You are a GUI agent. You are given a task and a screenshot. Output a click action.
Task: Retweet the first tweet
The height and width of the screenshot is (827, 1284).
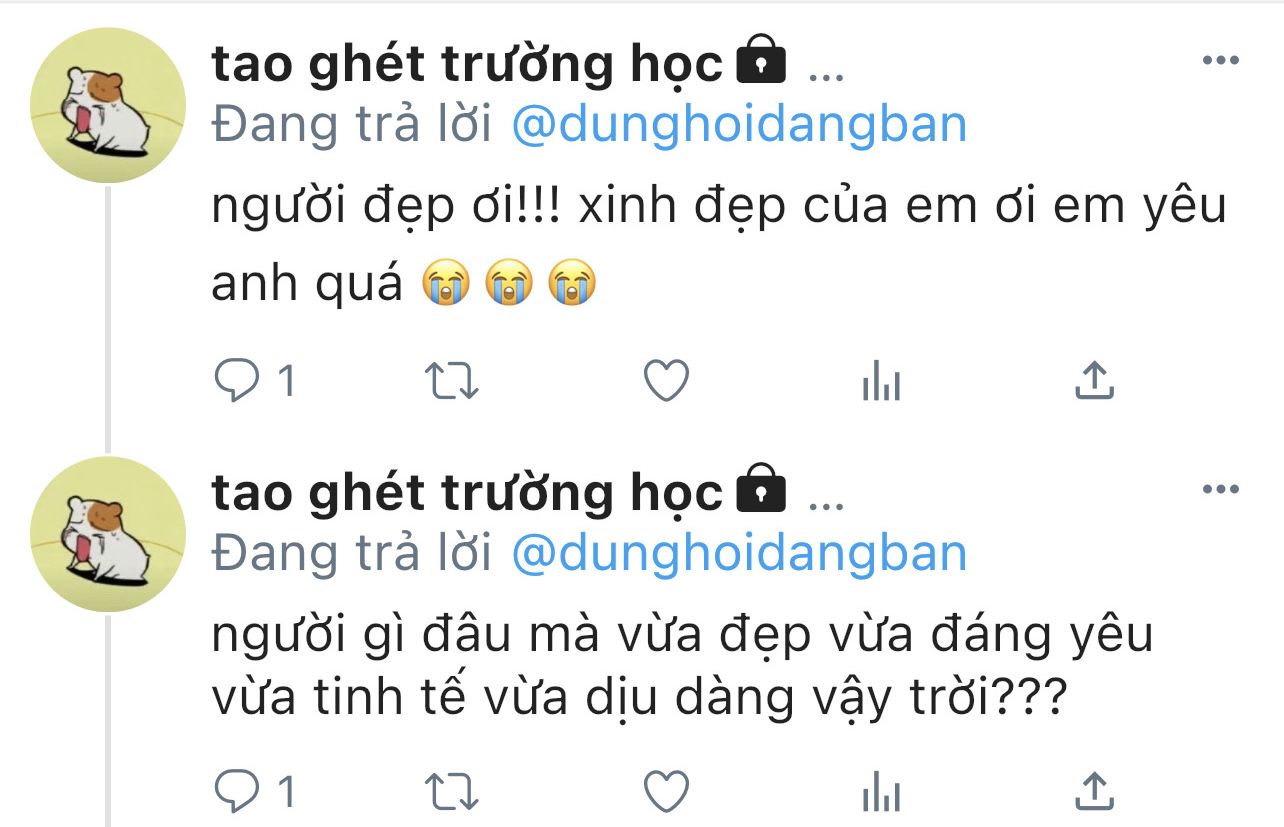452,381
